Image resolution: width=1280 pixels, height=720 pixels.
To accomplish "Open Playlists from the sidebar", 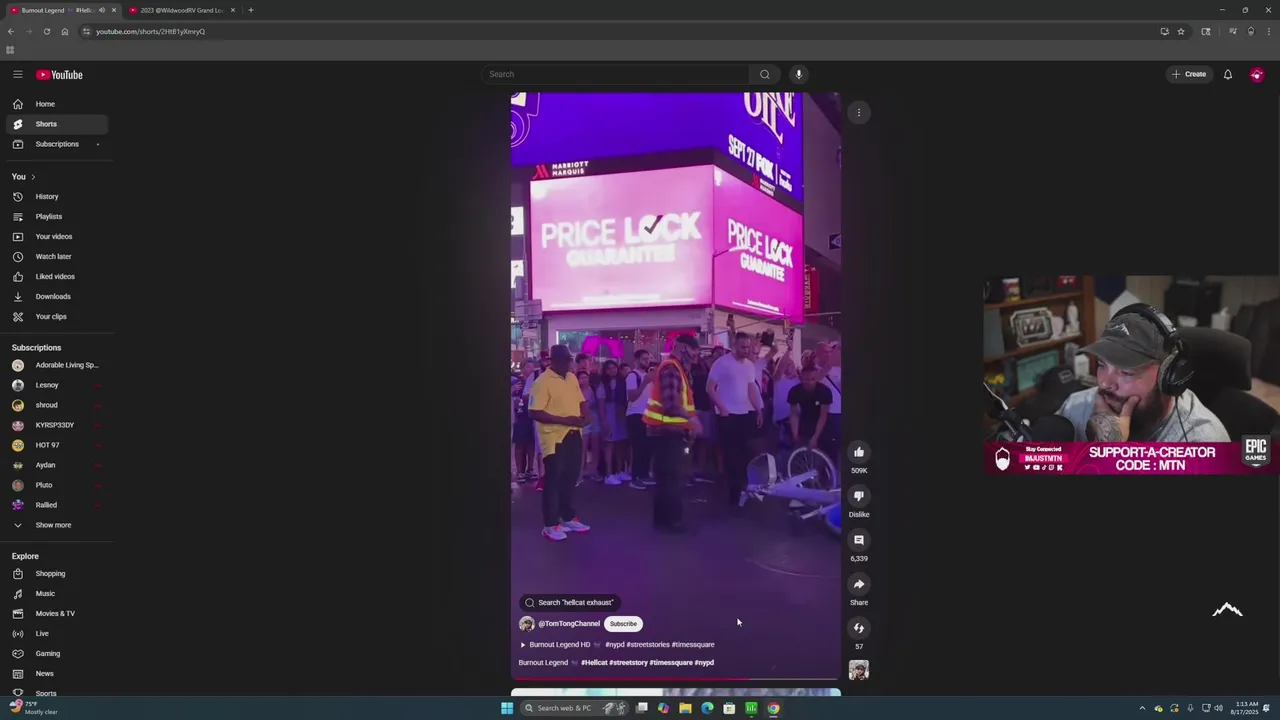I will [x=55, y=217].
